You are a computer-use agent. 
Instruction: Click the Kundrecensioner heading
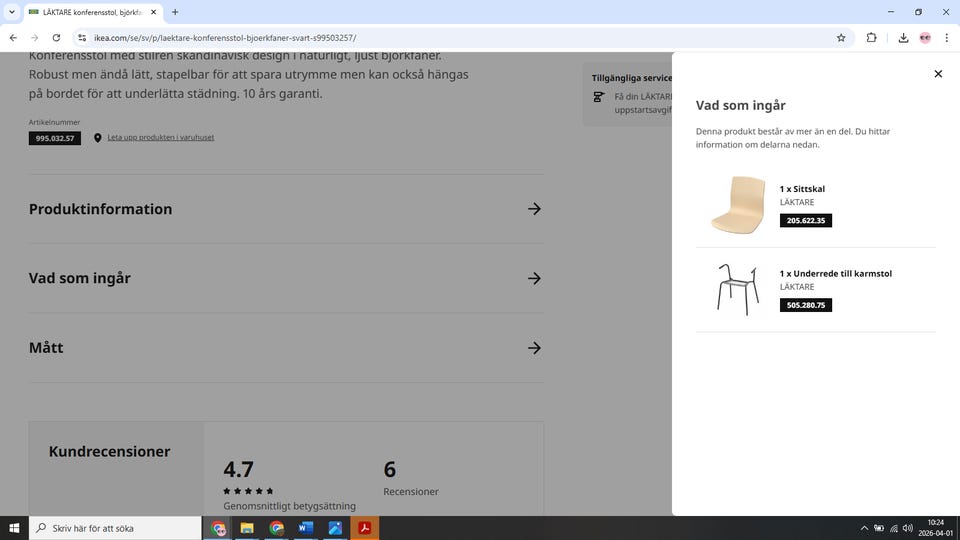(110, 451)
